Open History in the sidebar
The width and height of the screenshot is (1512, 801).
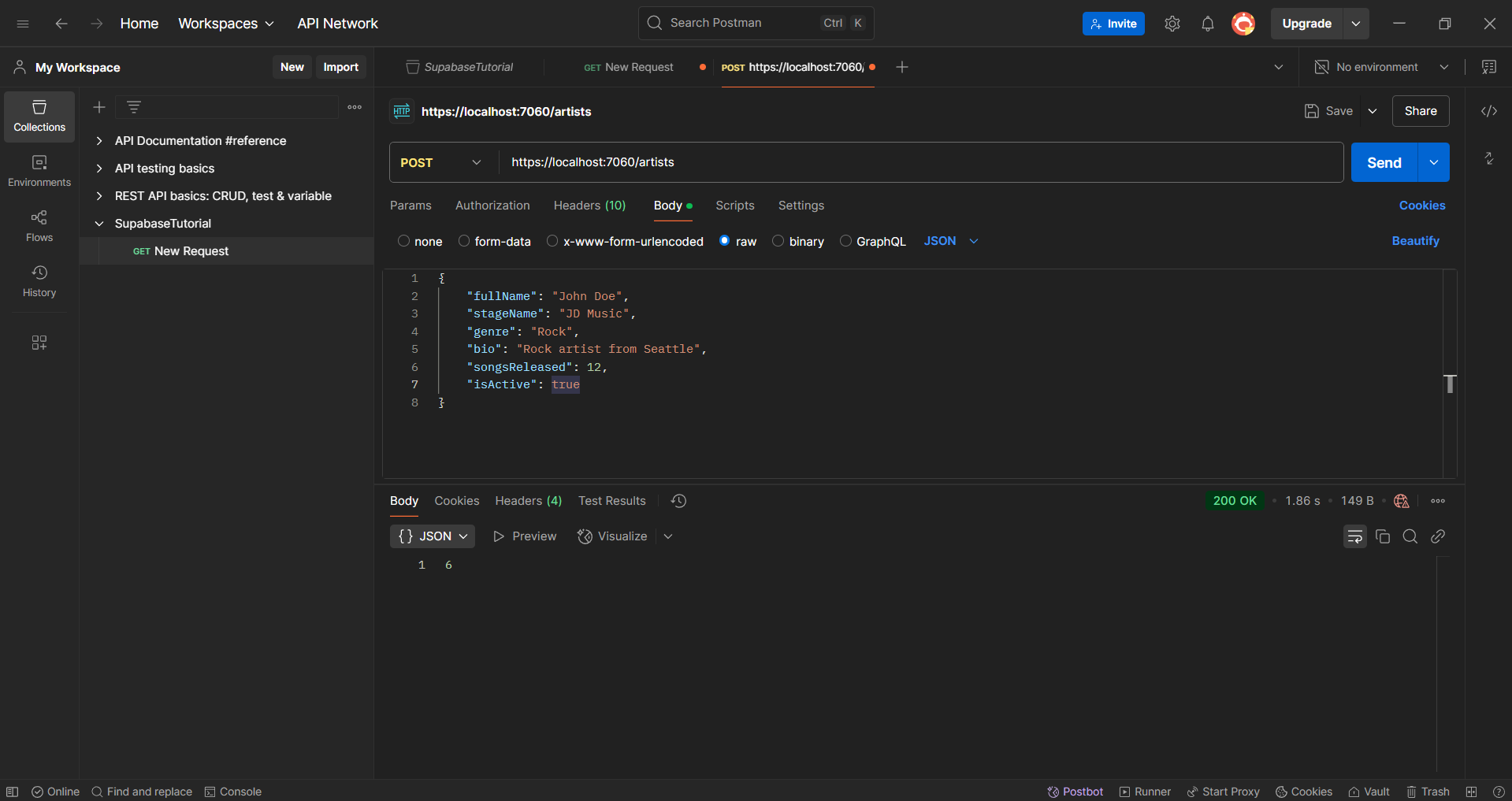coord(39,281)
